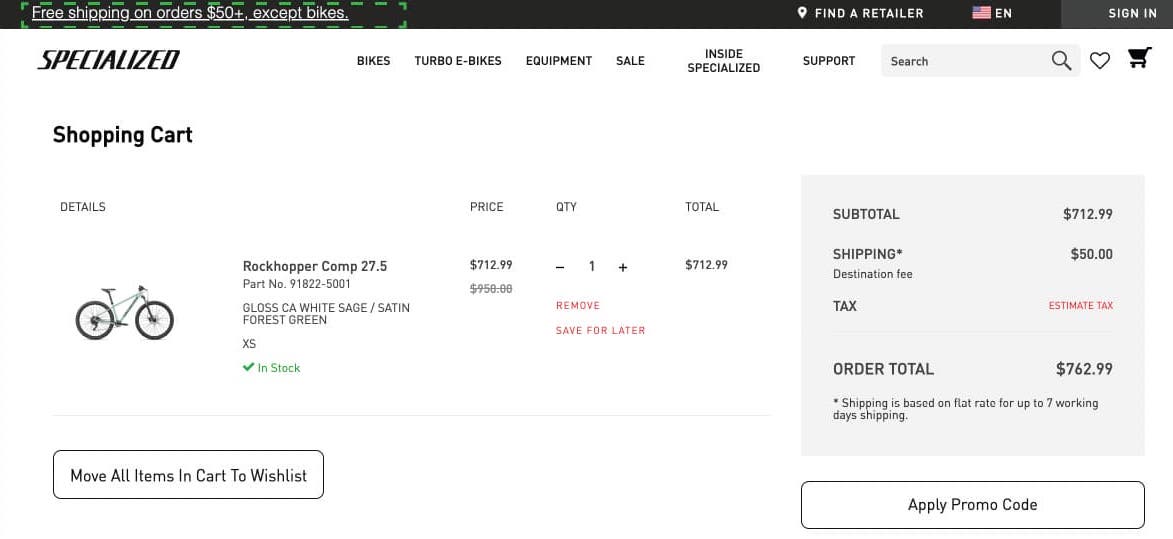Screen dimensions: 1173x539
Task: Open the Support menu
Action: 829,61
